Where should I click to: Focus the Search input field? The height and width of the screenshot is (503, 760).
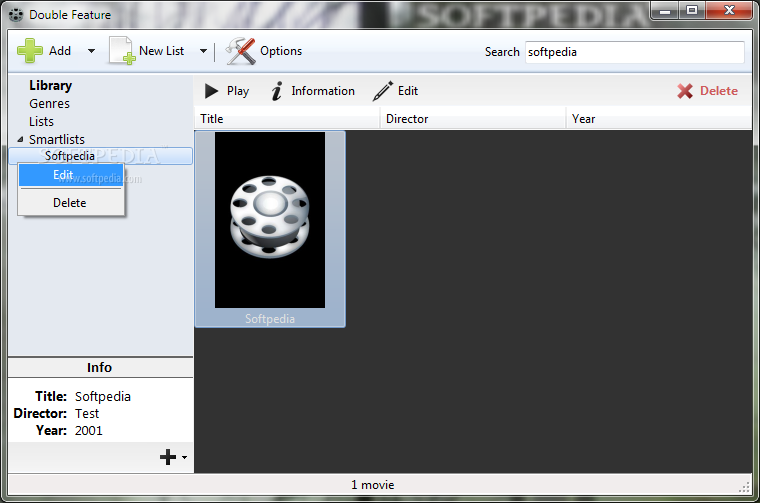[635, 52]
